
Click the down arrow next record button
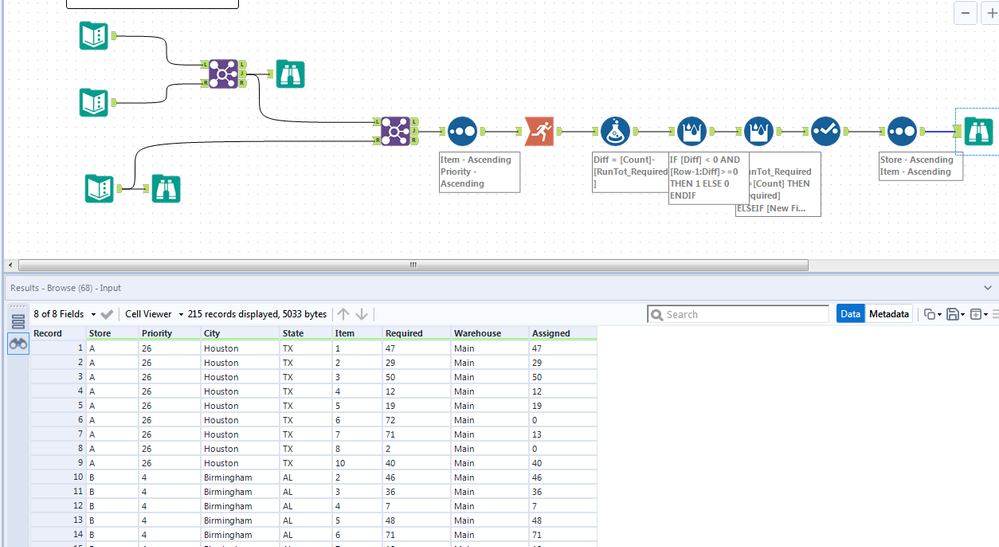pyautogui.click(x=362, y=314)
